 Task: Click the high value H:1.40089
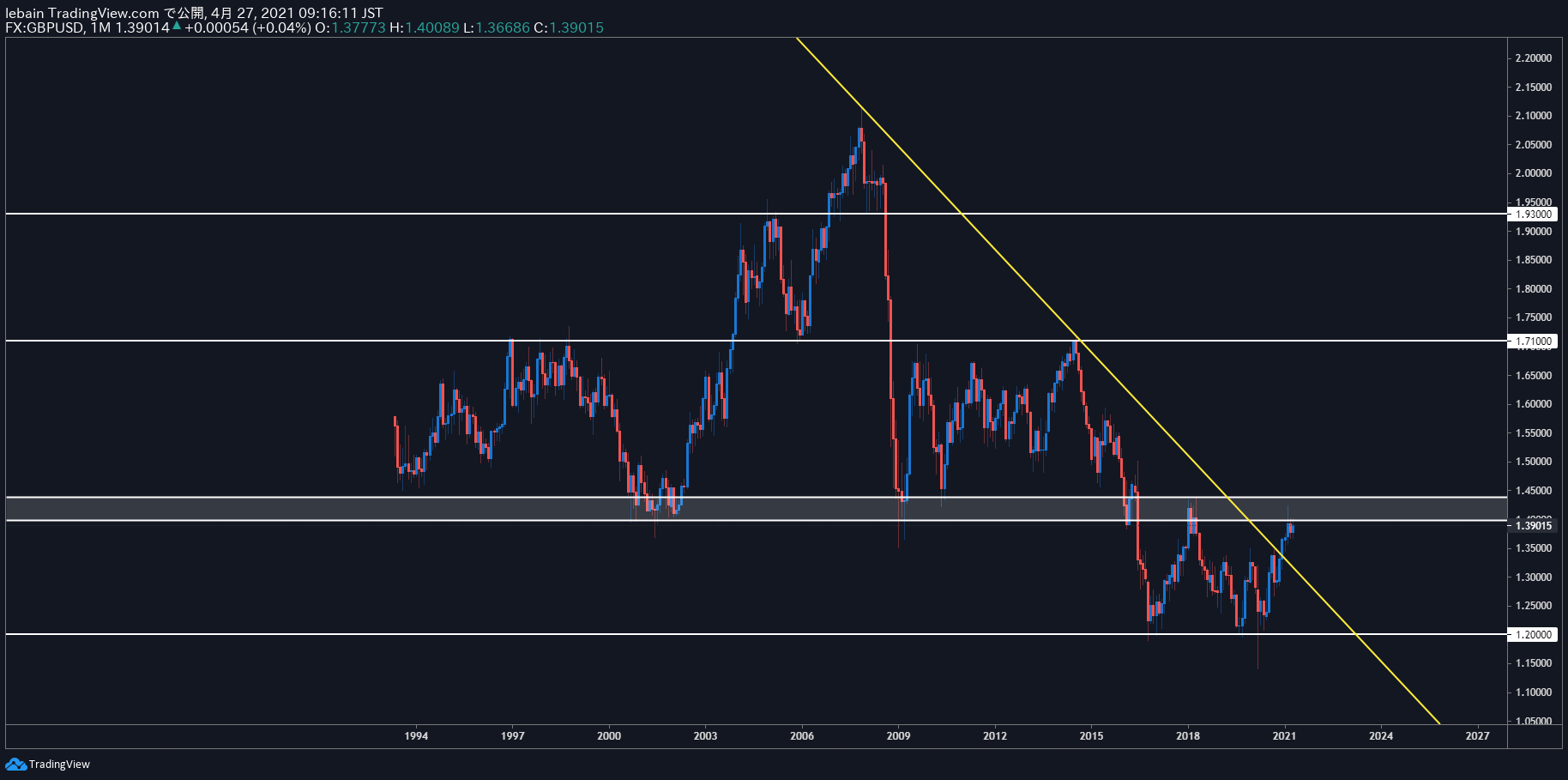pyautogui.click(x=425, y=27)
